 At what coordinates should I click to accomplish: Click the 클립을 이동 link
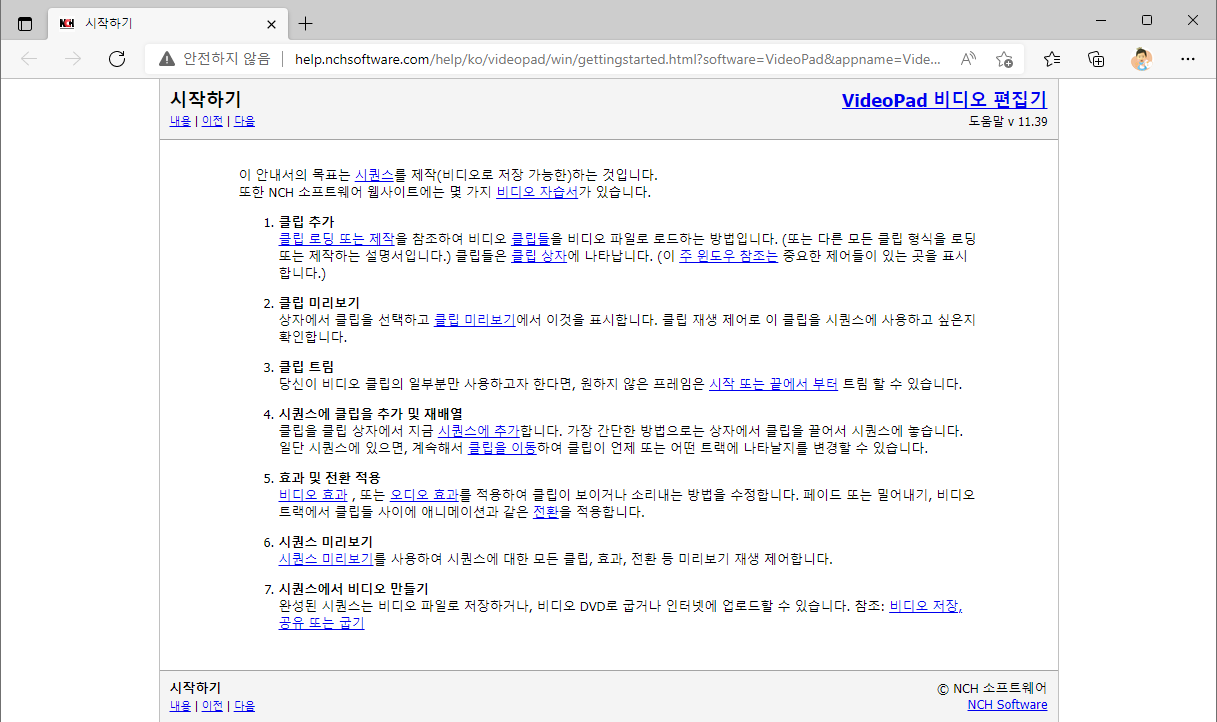tap(502, 448)
